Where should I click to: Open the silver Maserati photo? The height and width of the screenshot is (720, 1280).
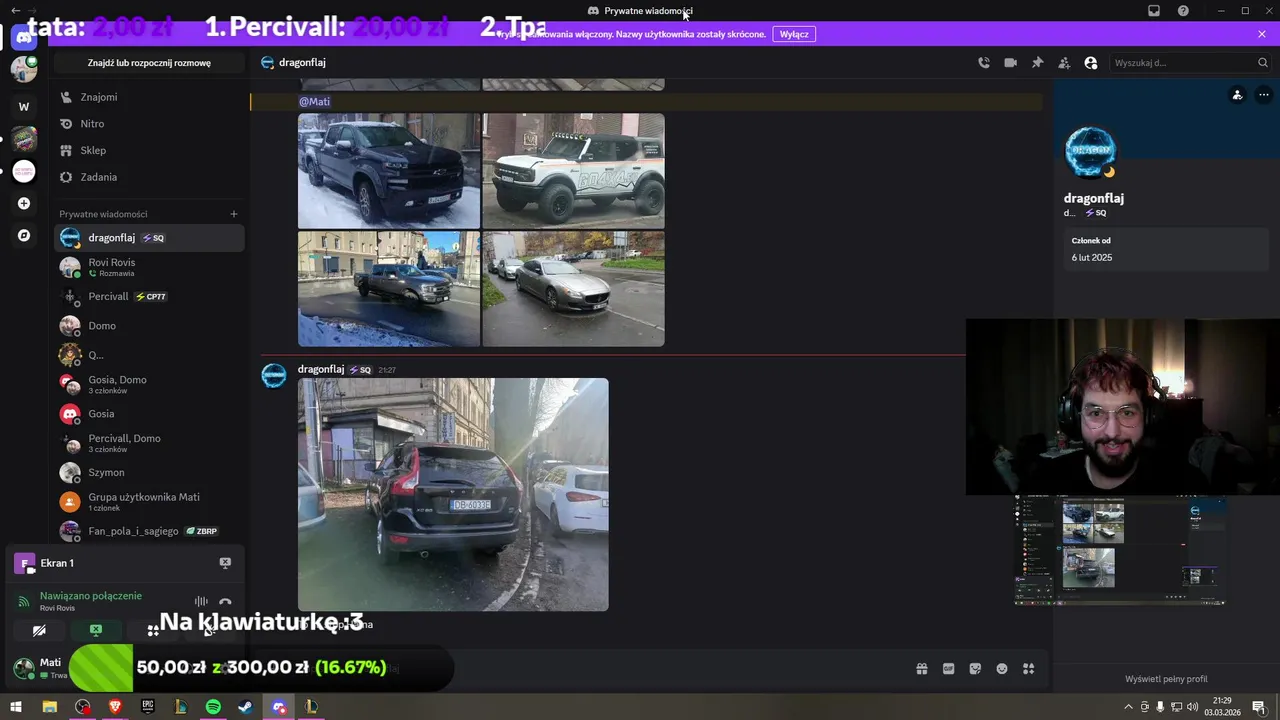click(573, 289)
